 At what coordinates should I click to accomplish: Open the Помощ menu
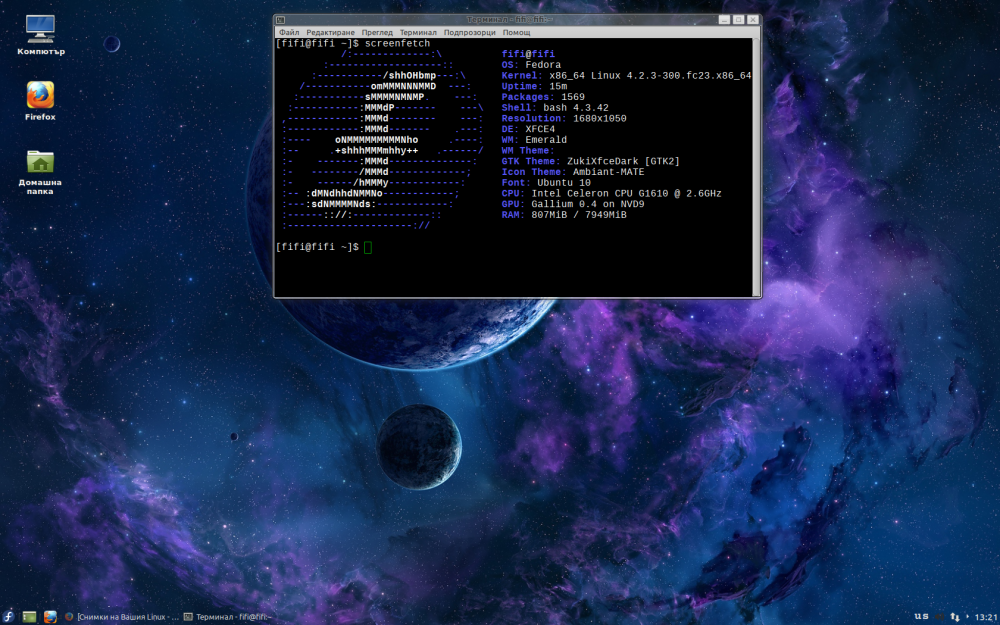pyautogui.click(x=517, y=33)
